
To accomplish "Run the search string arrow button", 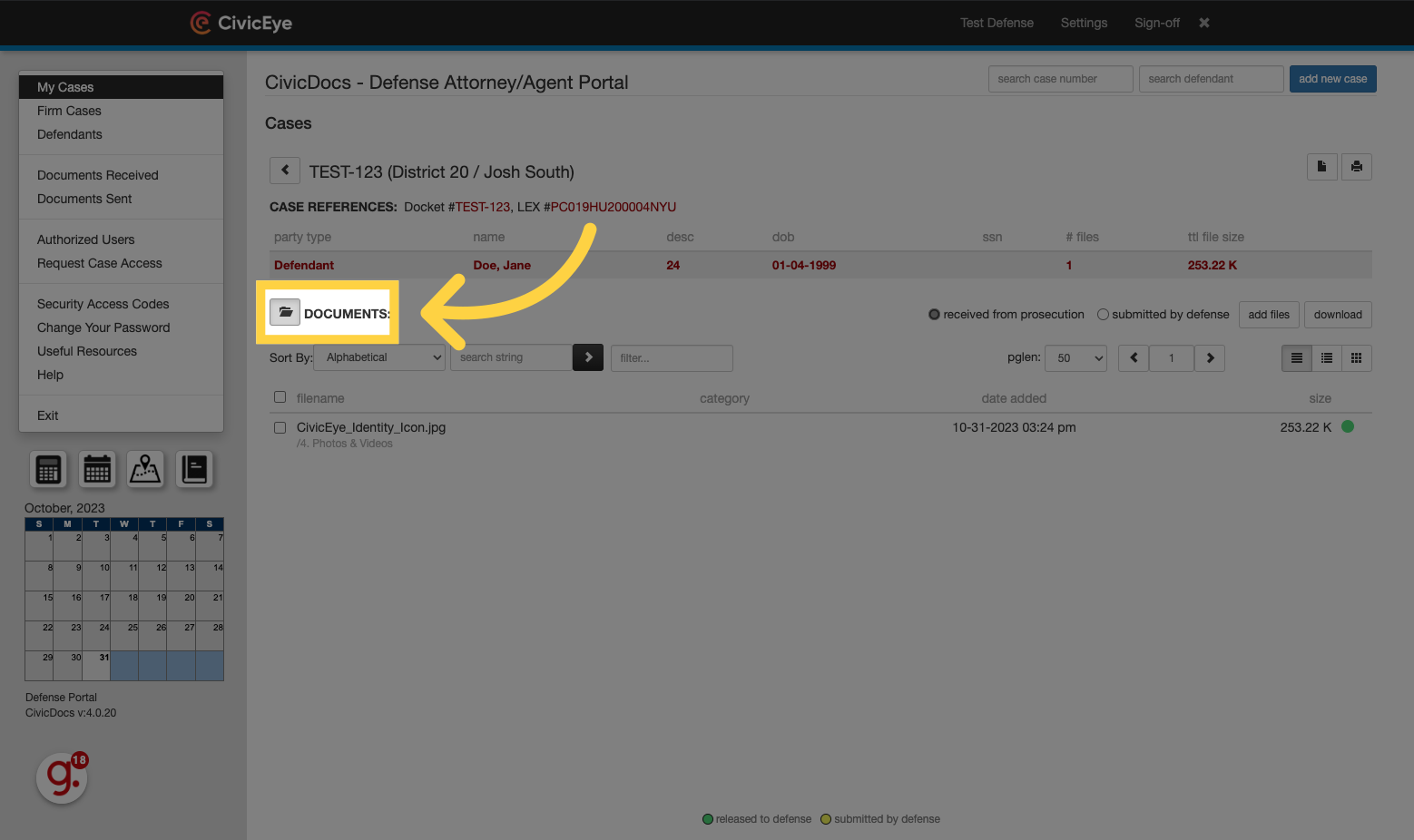I will [588, 357].
